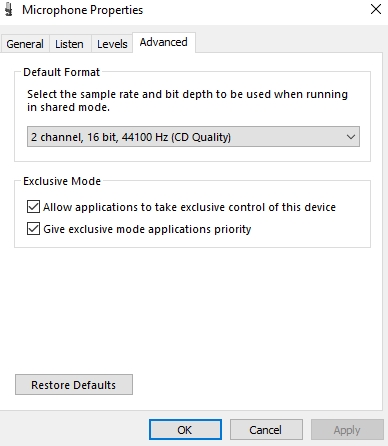Click the "Allow applications to take exclusive control" label

(189, 207)
